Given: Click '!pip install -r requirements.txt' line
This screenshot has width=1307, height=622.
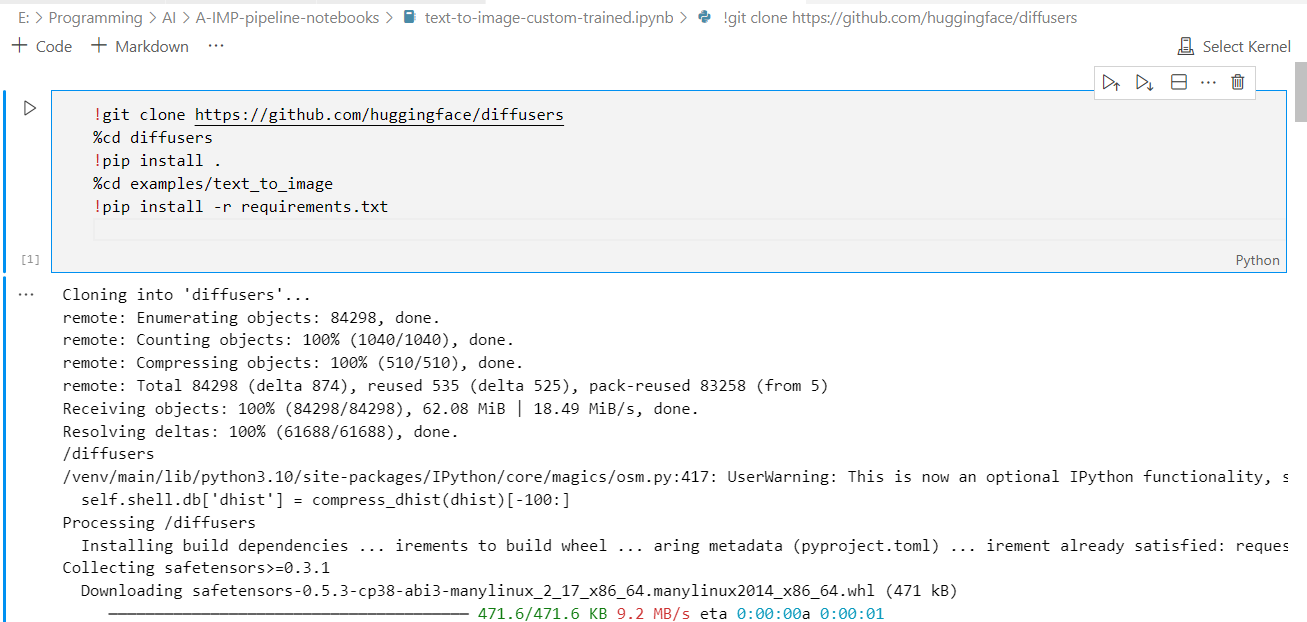Looking at the screenshot, I should pyautogui.click(x=241, y=207).
